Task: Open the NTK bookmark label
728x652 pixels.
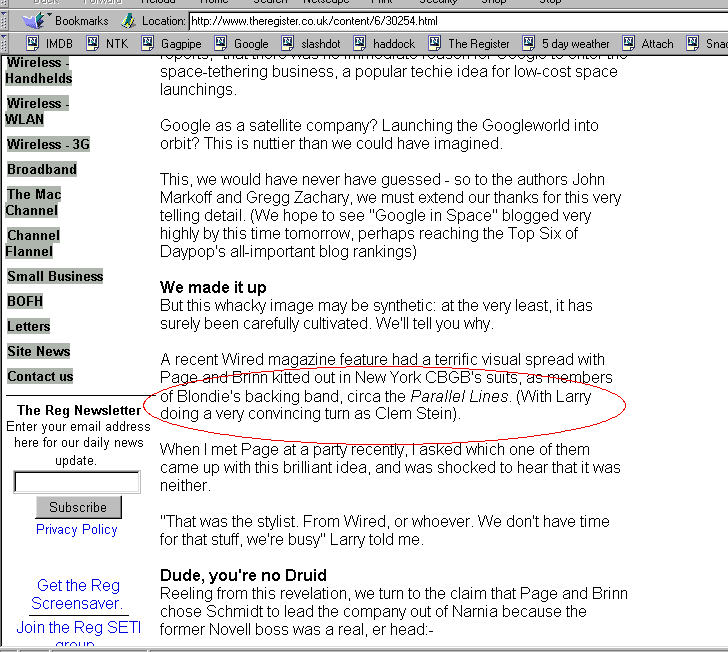Action: click(x=117, y=44)
